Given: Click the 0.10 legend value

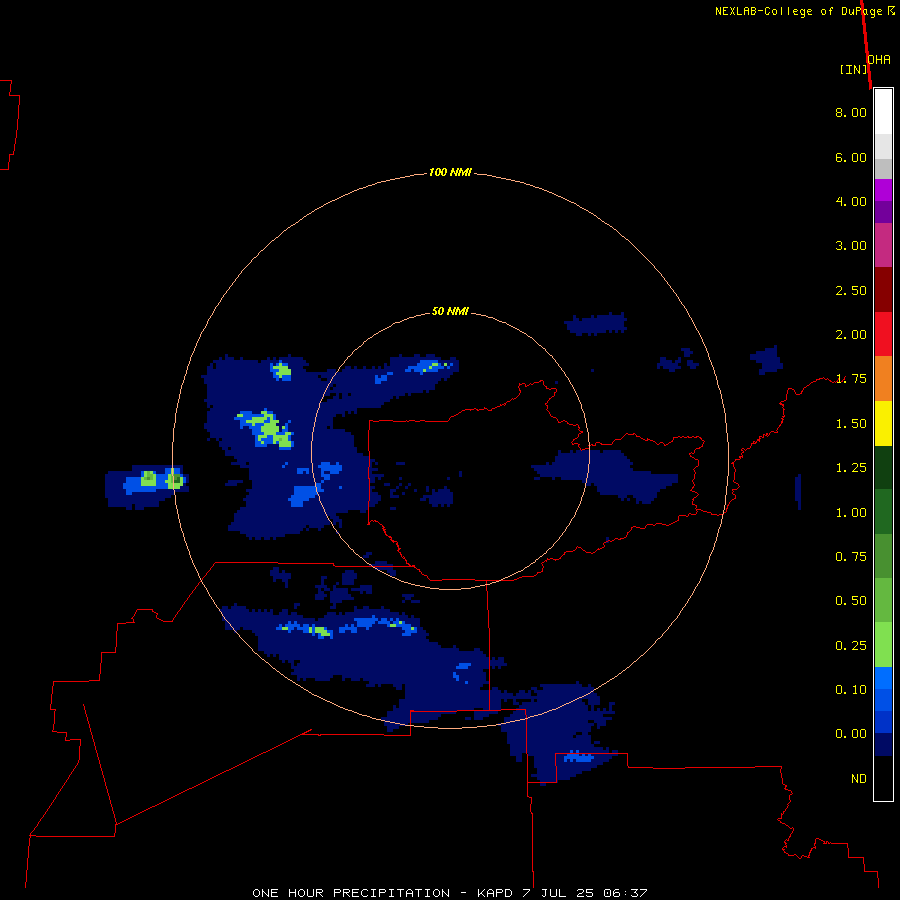Looking at the screenshot, I should [851, 690].
